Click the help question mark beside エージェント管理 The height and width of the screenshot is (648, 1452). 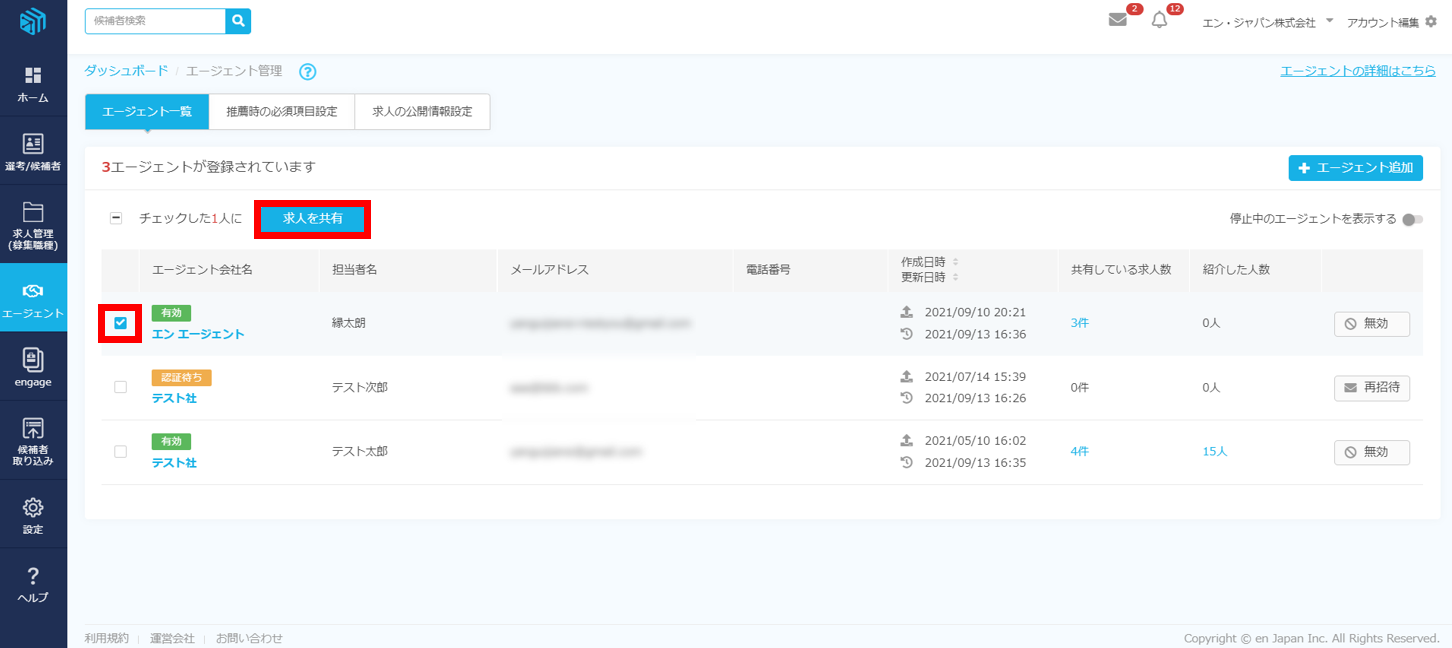308,72
